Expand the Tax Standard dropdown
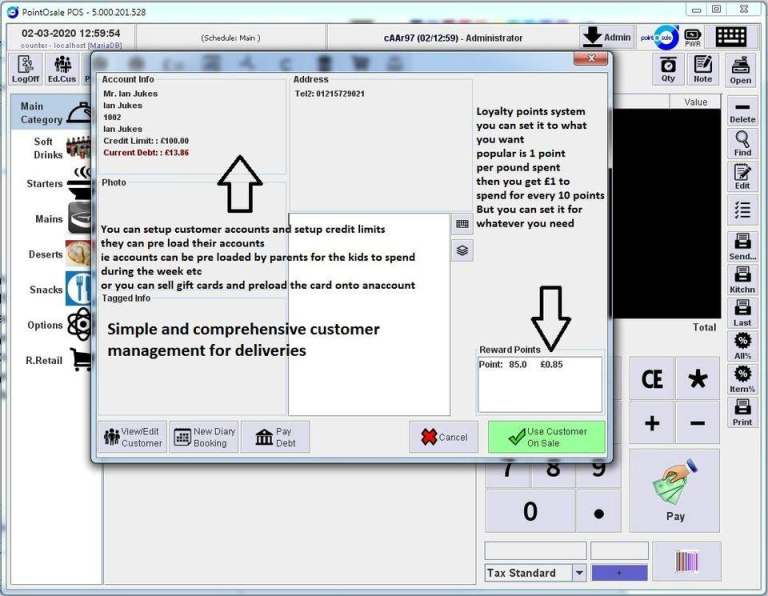 pos(579,573)
